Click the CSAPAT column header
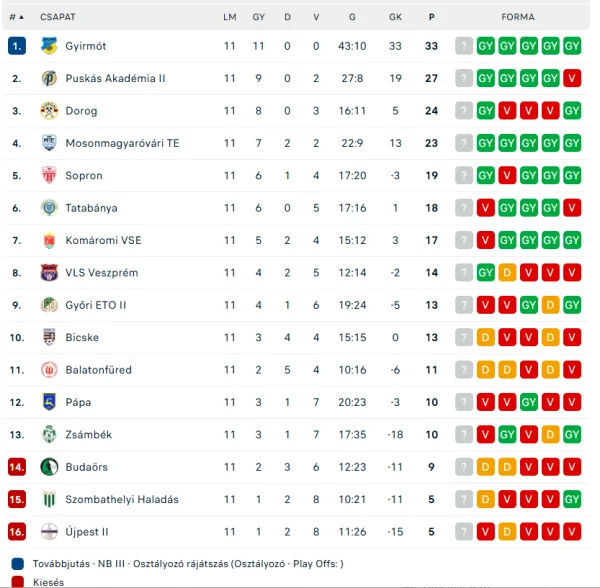This screenshot has width=600, height=588. click(x=58, y=17)
